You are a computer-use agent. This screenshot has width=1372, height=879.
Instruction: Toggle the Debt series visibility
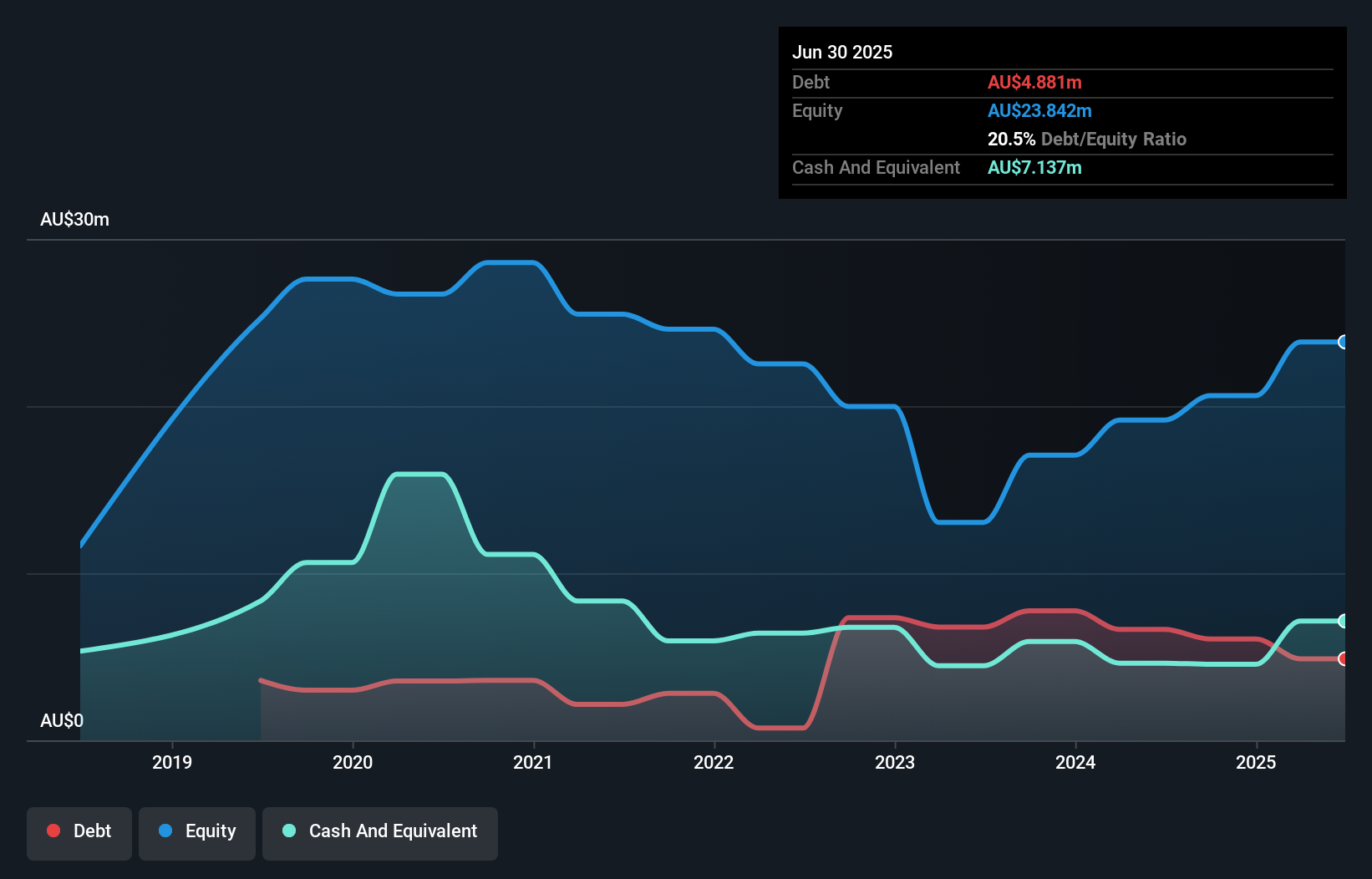pos(79,831)
